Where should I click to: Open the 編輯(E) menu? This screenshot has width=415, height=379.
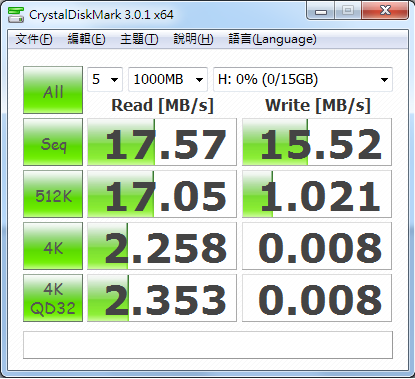[86, 39]
